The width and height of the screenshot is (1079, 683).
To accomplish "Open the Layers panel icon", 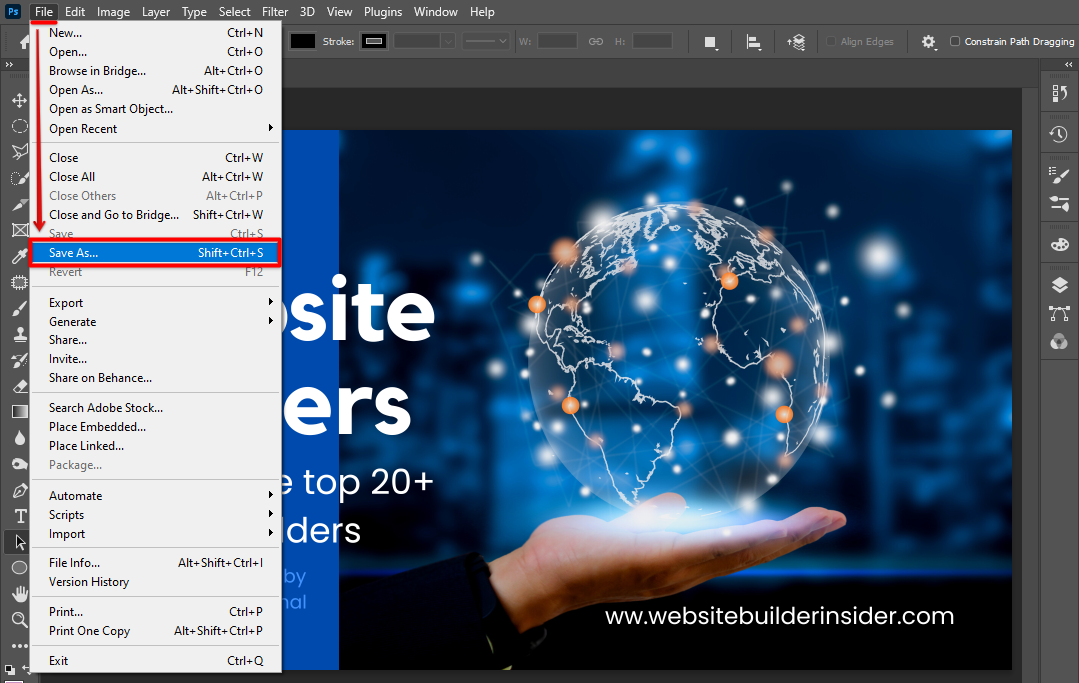I will [x=1059, y=285].
